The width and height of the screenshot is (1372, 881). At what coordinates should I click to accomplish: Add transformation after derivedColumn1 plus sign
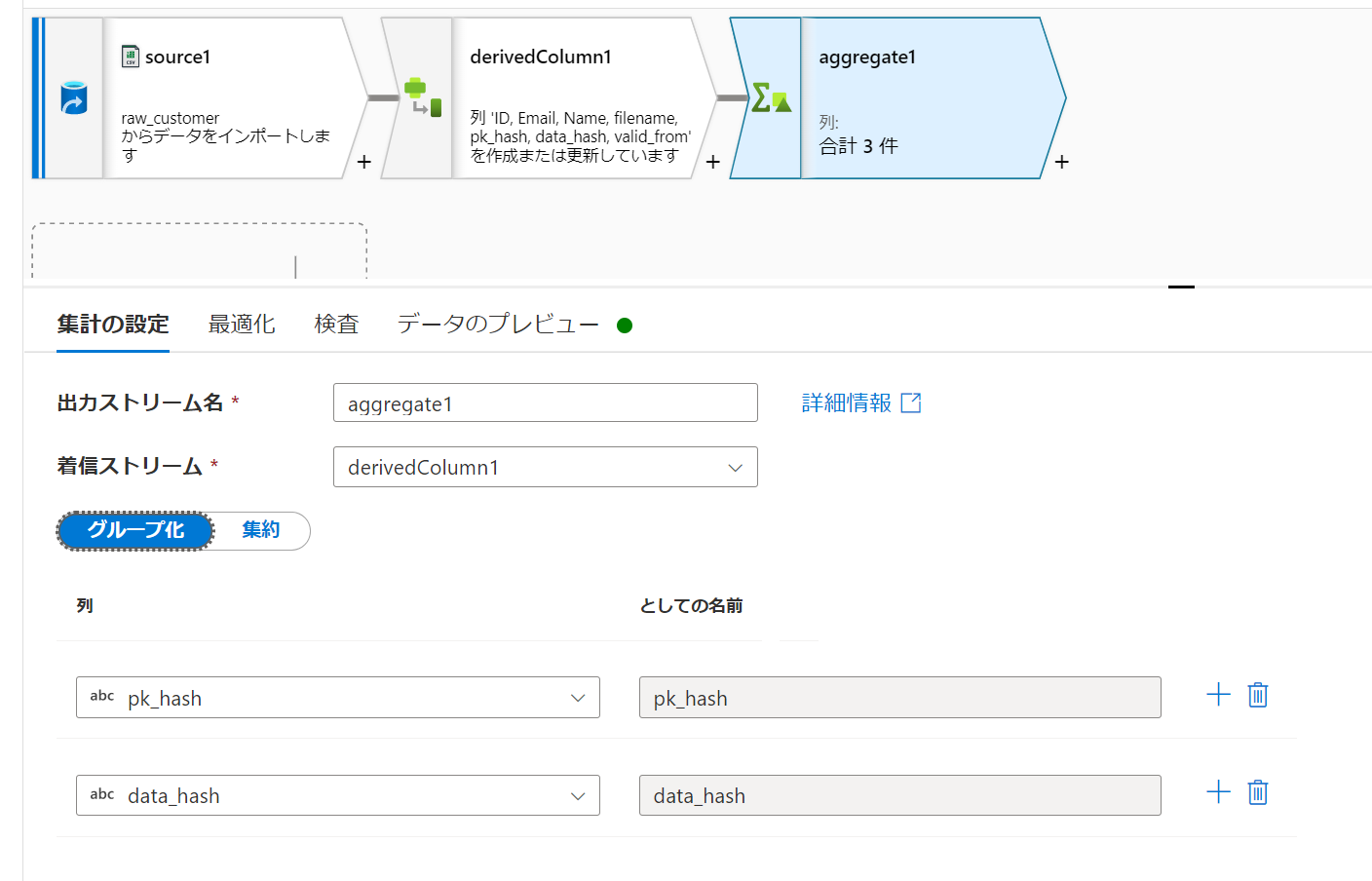click(x=712, y=162)
